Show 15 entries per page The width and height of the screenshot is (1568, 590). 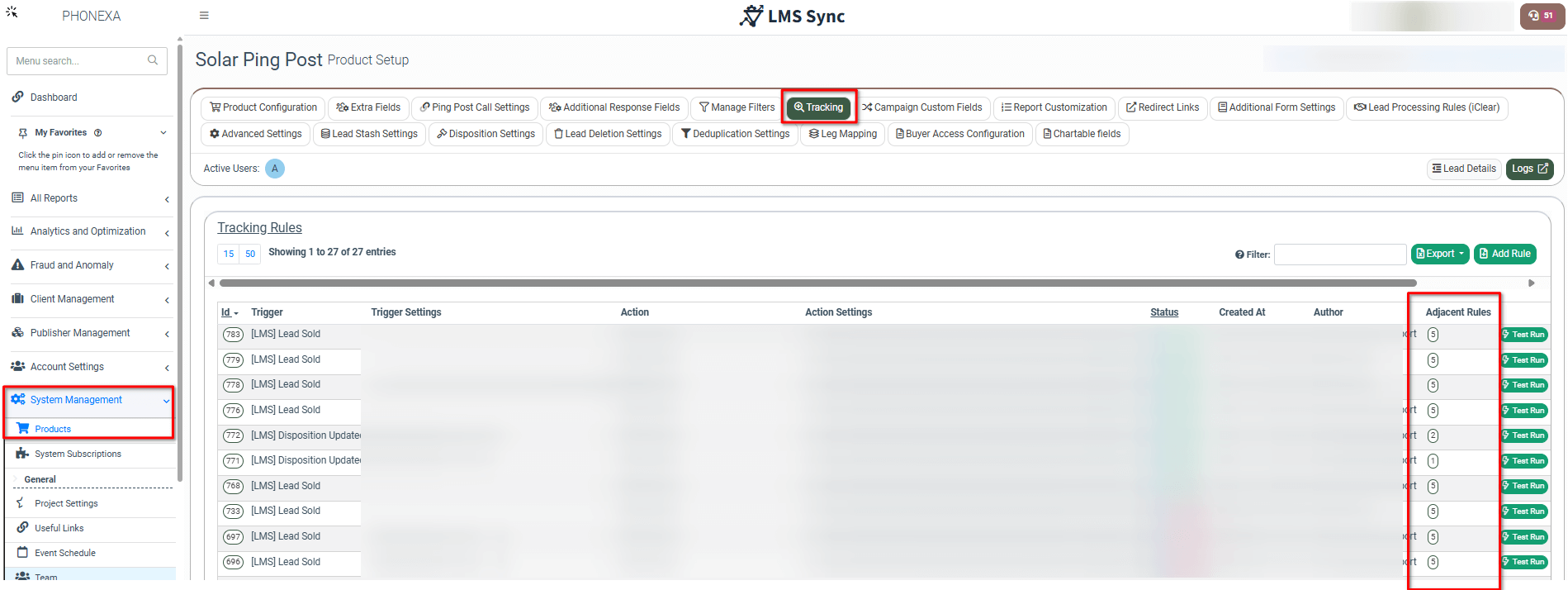229,254
